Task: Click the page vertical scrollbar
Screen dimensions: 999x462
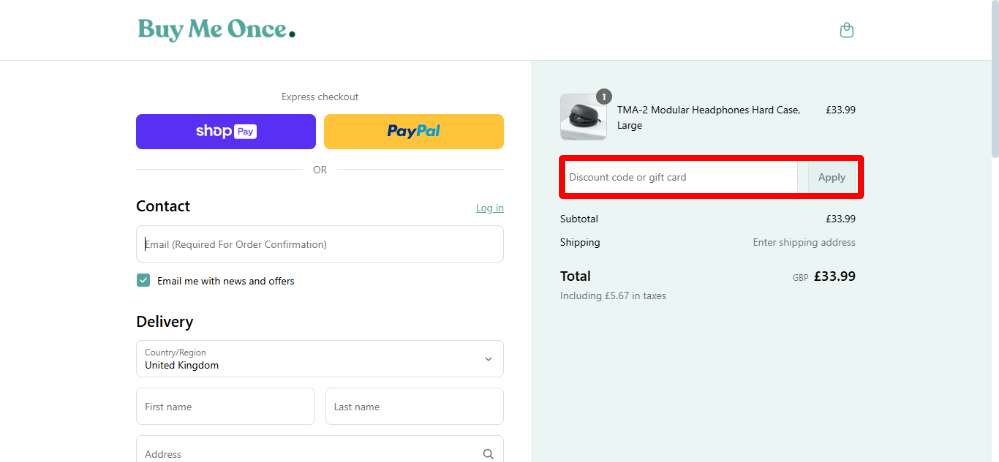Action: 995,80
